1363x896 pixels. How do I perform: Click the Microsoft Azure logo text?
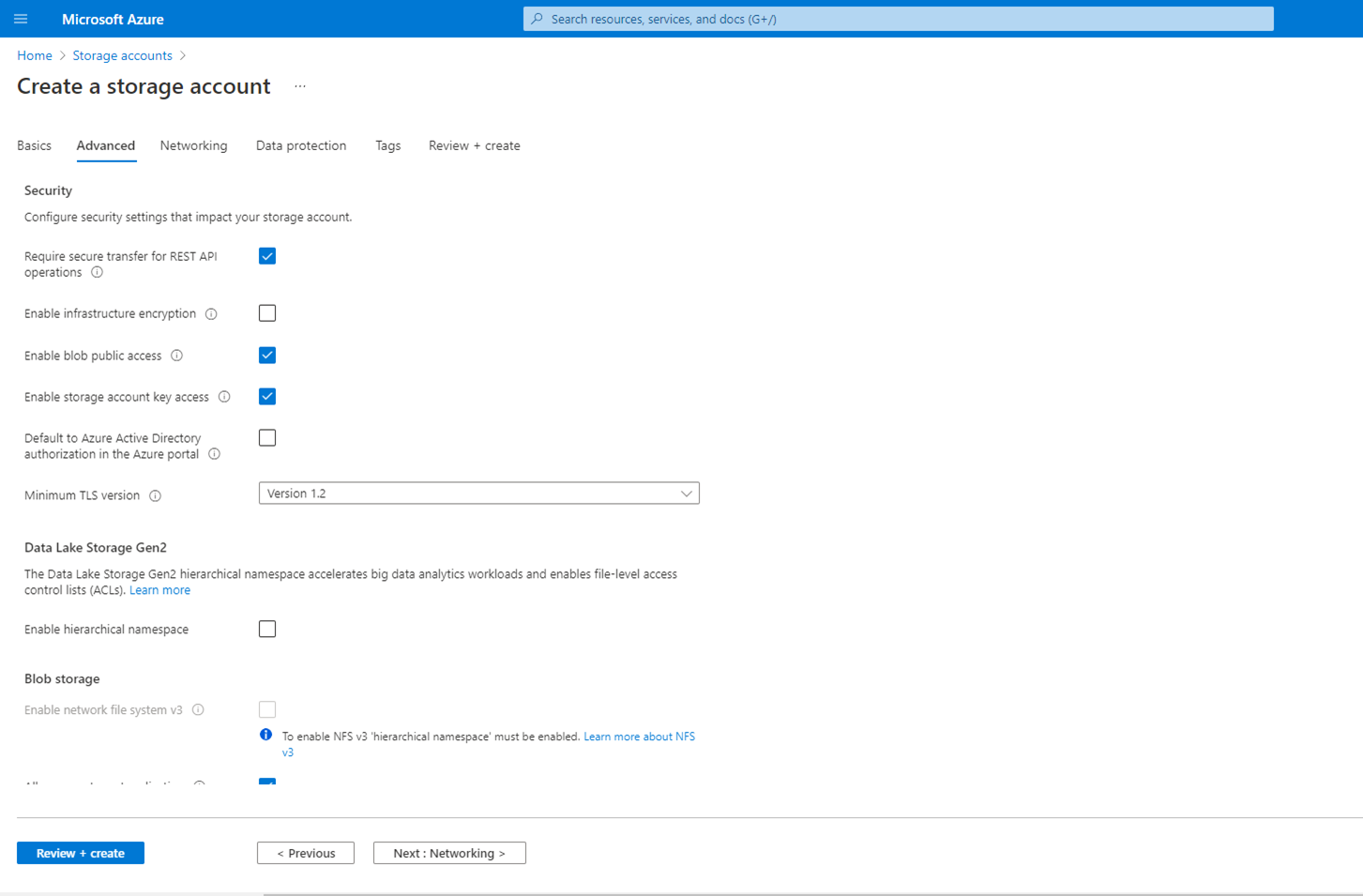click(113, 19)
